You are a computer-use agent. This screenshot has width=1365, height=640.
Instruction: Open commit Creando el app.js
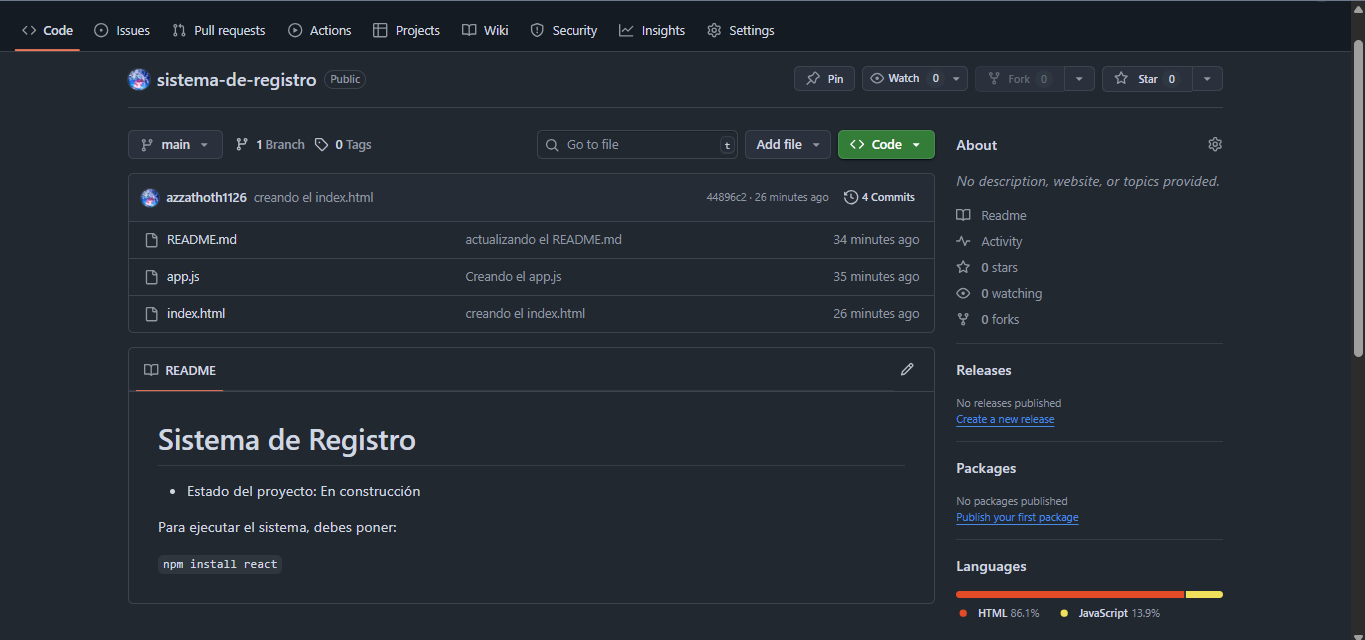click(513, 277)
